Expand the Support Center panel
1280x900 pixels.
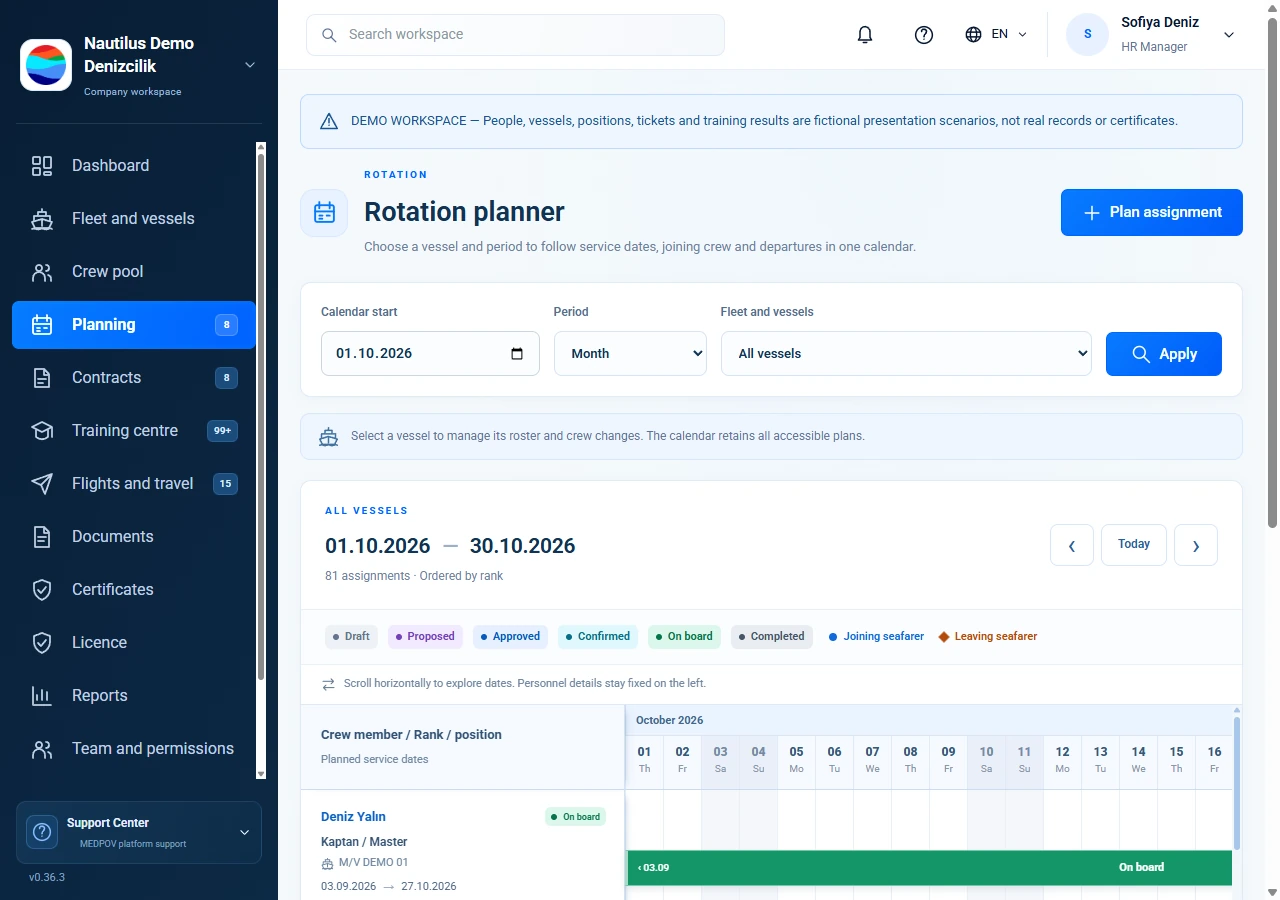pos(139,832)
